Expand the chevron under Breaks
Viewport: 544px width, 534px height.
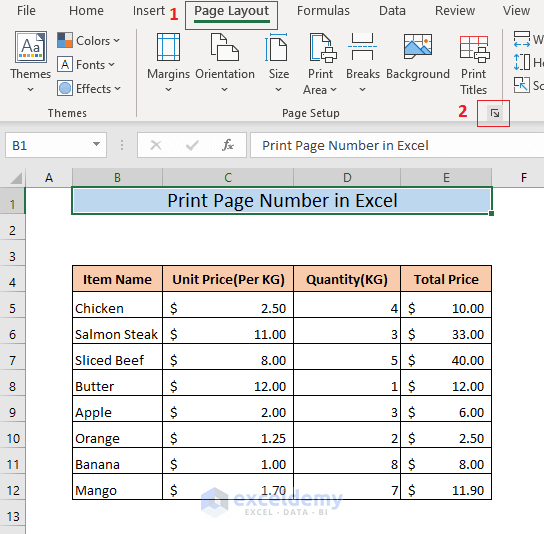coord(362,90)
